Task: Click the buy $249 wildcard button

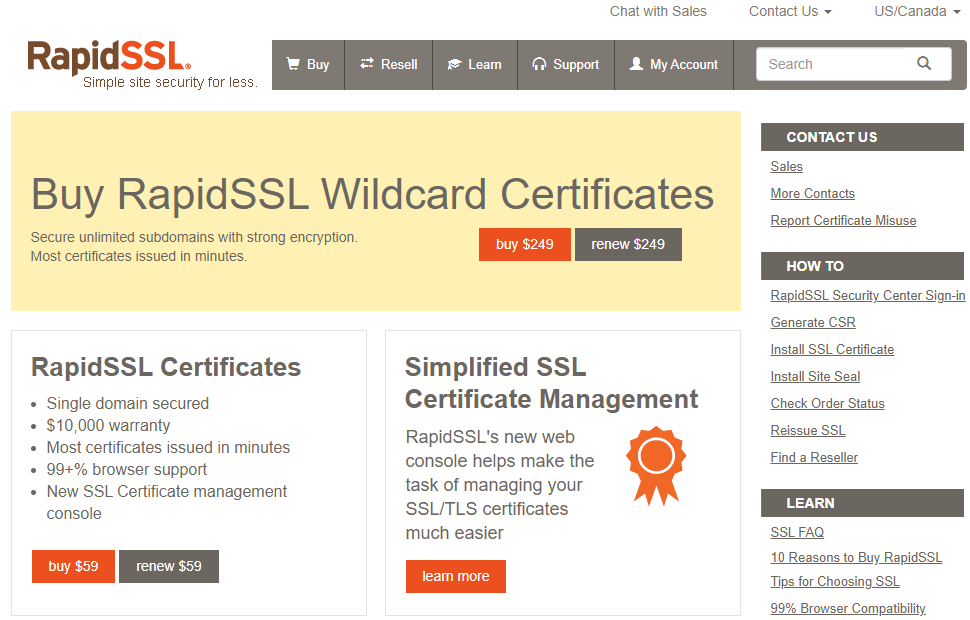Action: pos(525,244)
